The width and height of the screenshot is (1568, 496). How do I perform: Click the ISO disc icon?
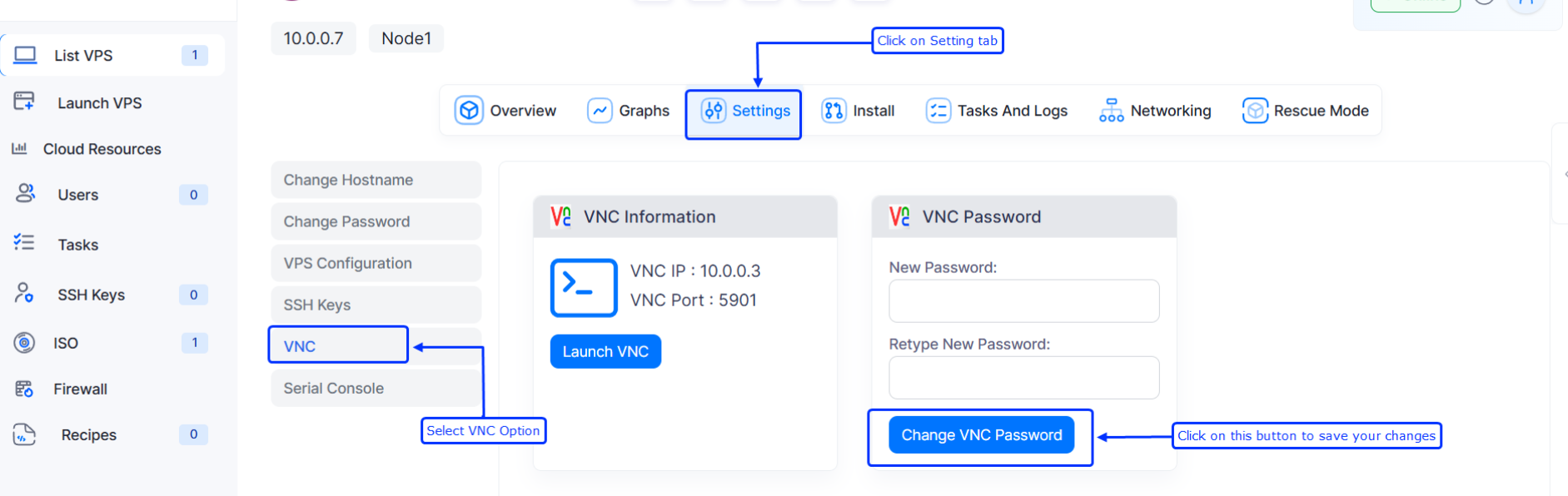pos(24,342)
